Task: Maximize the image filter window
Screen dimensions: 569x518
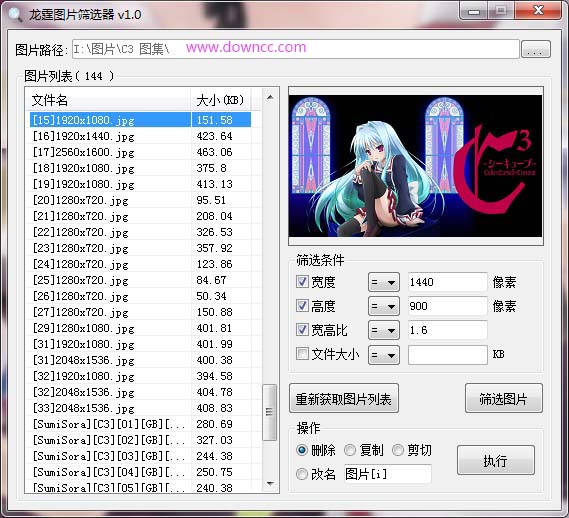Action: (x=501, y=11)
